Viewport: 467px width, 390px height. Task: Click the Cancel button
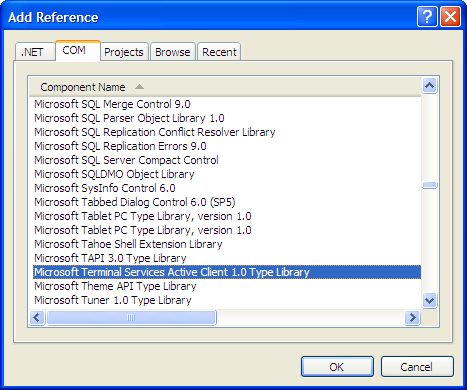417,367
